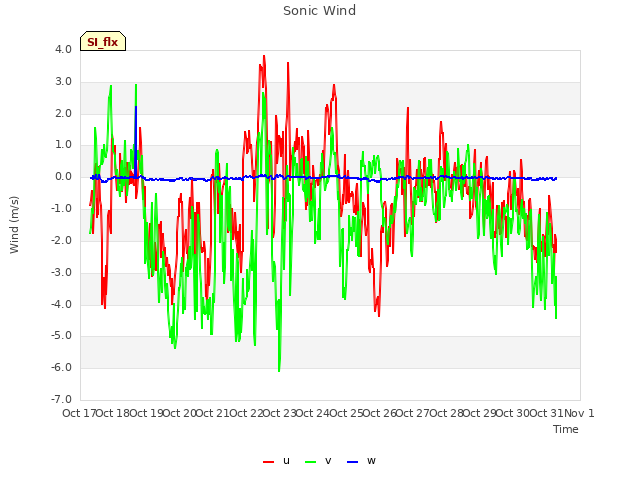The image size is (640, 480).
Task: Click the red u legend marker
Action: 269,462
